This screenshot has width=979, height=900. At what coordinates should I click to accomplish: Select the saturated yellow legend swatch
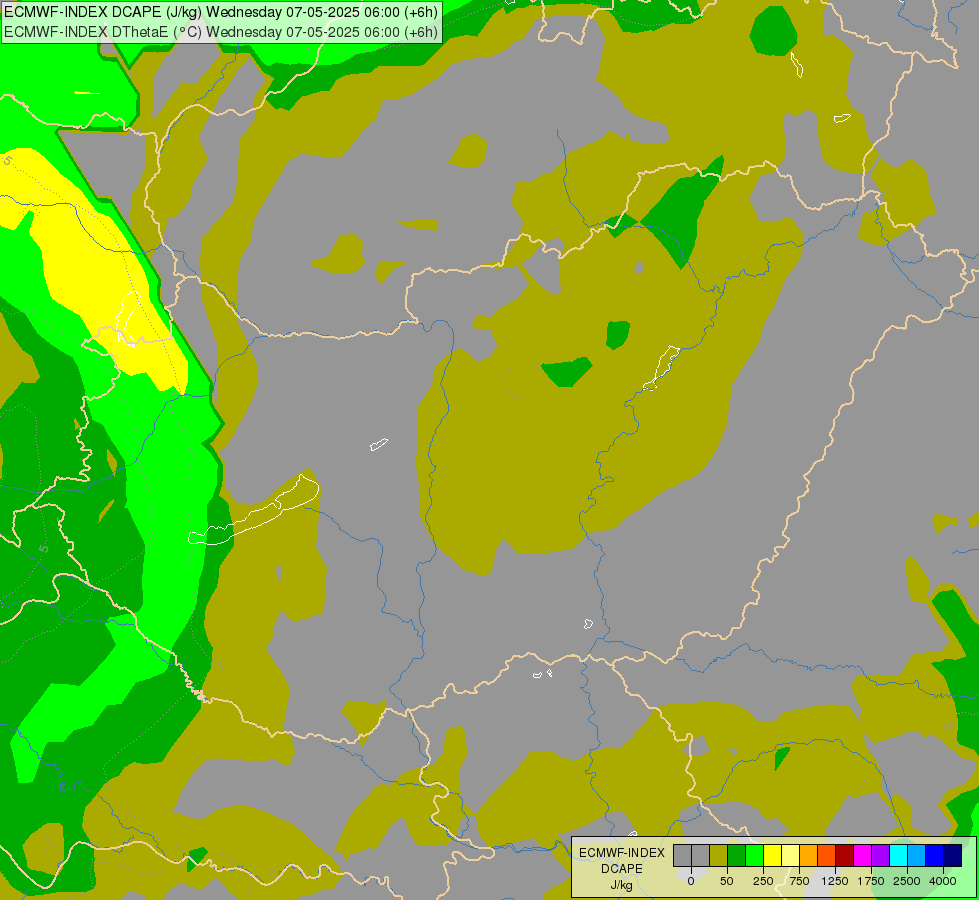(772, 855)
